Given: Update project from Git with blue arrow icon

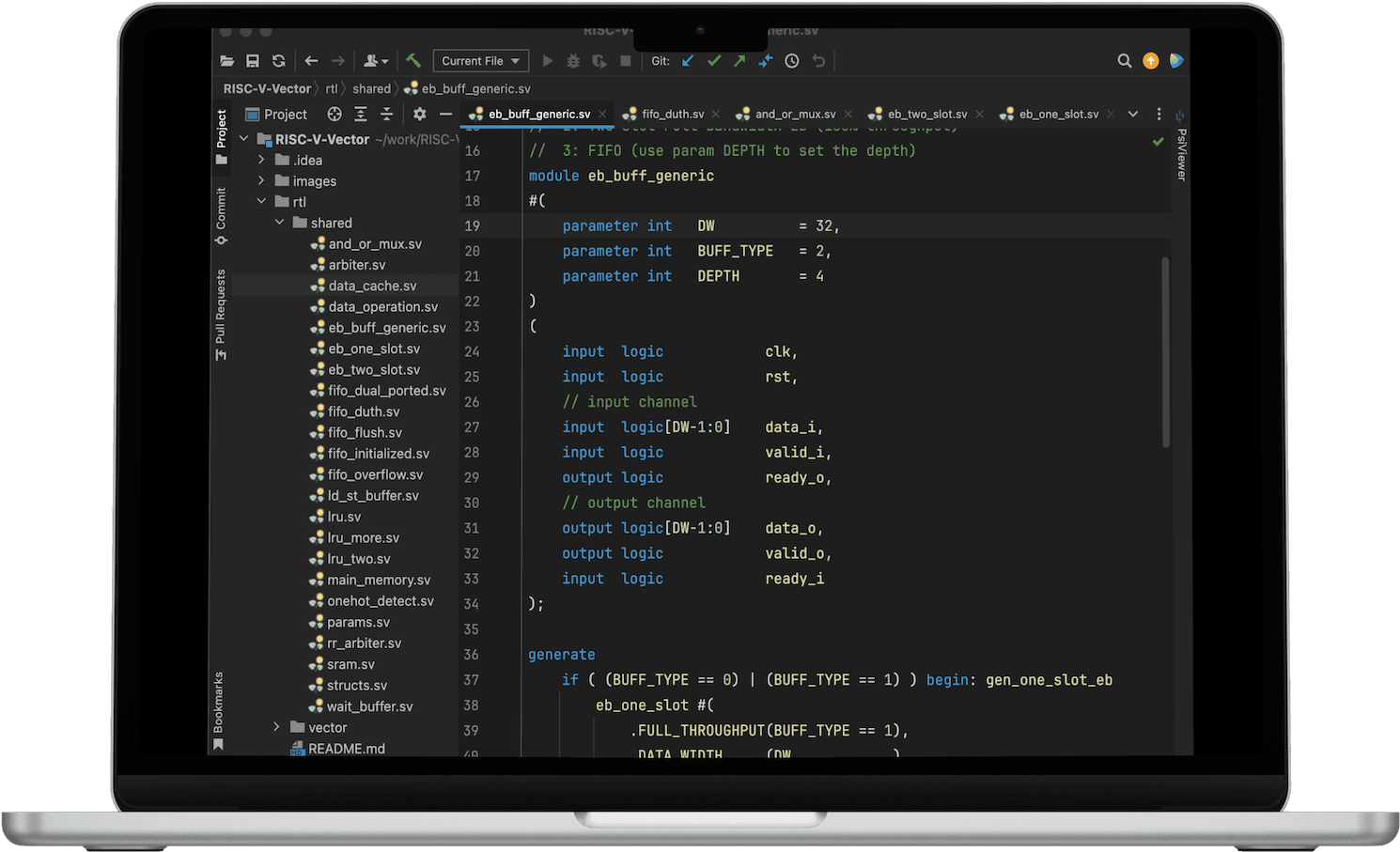Looking at the screenshot, I should click(x=687, y=60).
